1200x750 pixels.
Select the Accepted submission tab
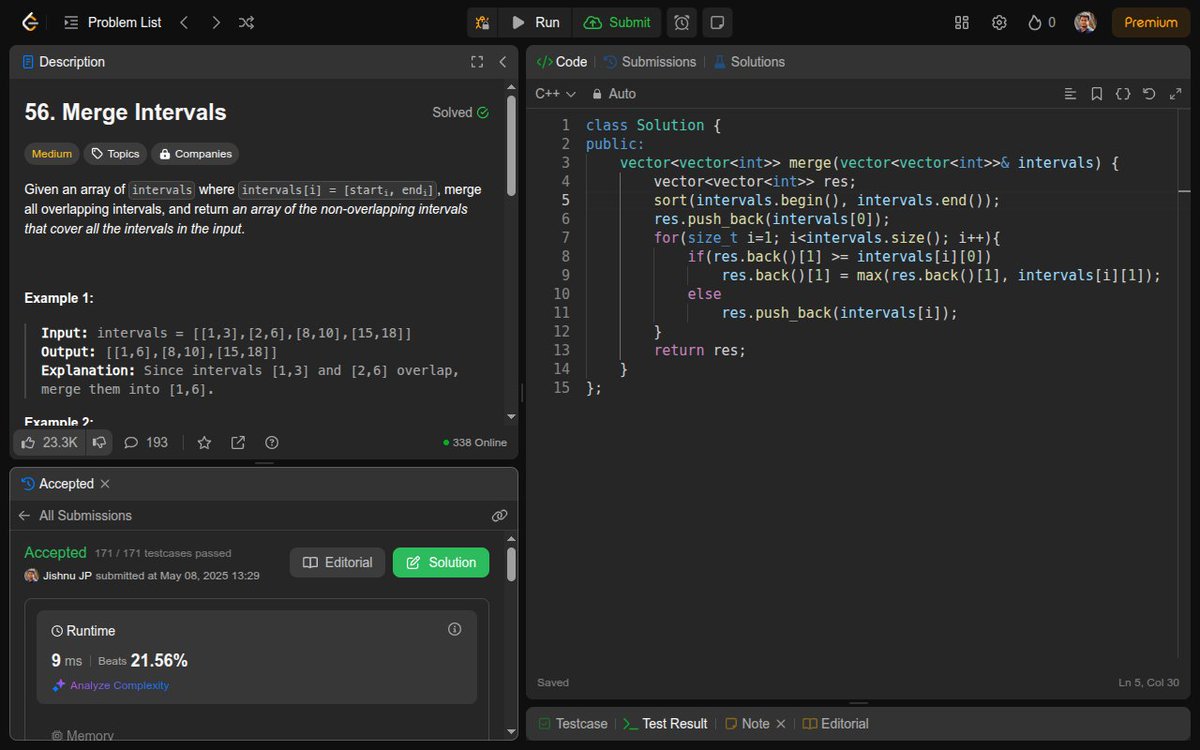[58, 484]
